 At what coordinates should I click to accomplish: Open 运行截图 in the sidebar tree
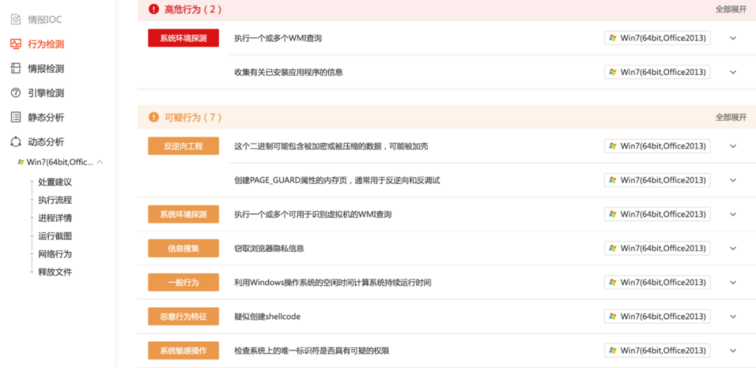(55, 236)
